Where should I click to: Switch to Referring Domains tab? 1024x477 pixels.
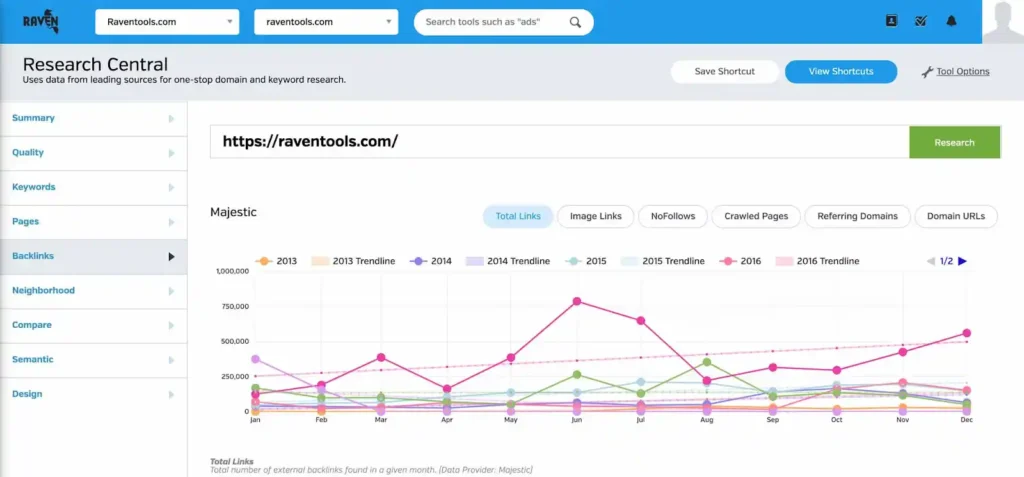click(857, 216)
